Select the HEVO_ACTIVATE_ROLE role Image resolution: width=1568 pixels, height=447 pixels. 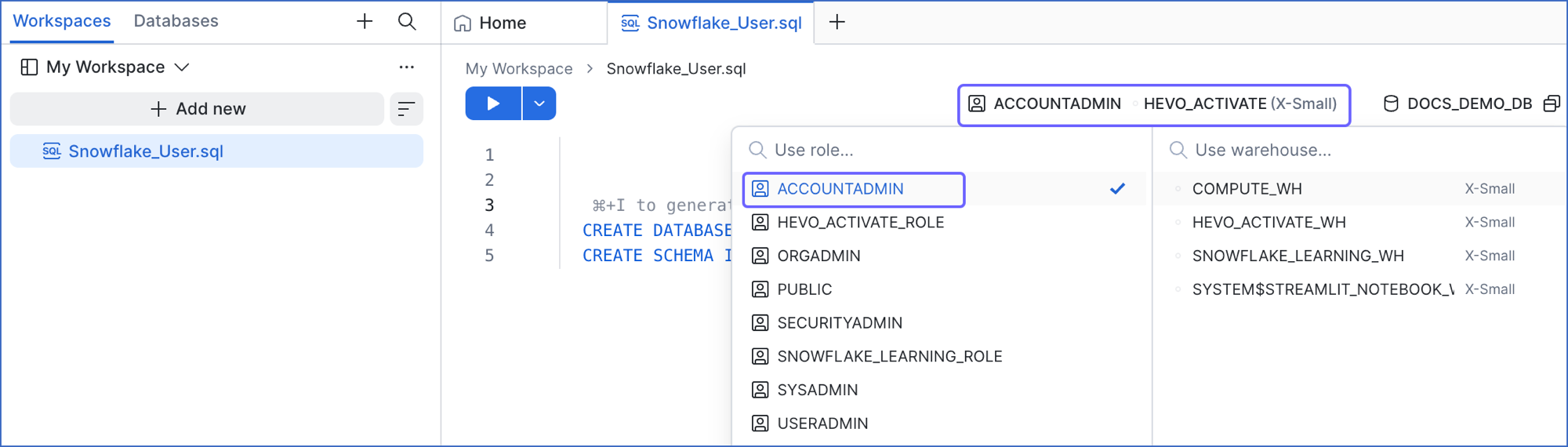[943, 223]
